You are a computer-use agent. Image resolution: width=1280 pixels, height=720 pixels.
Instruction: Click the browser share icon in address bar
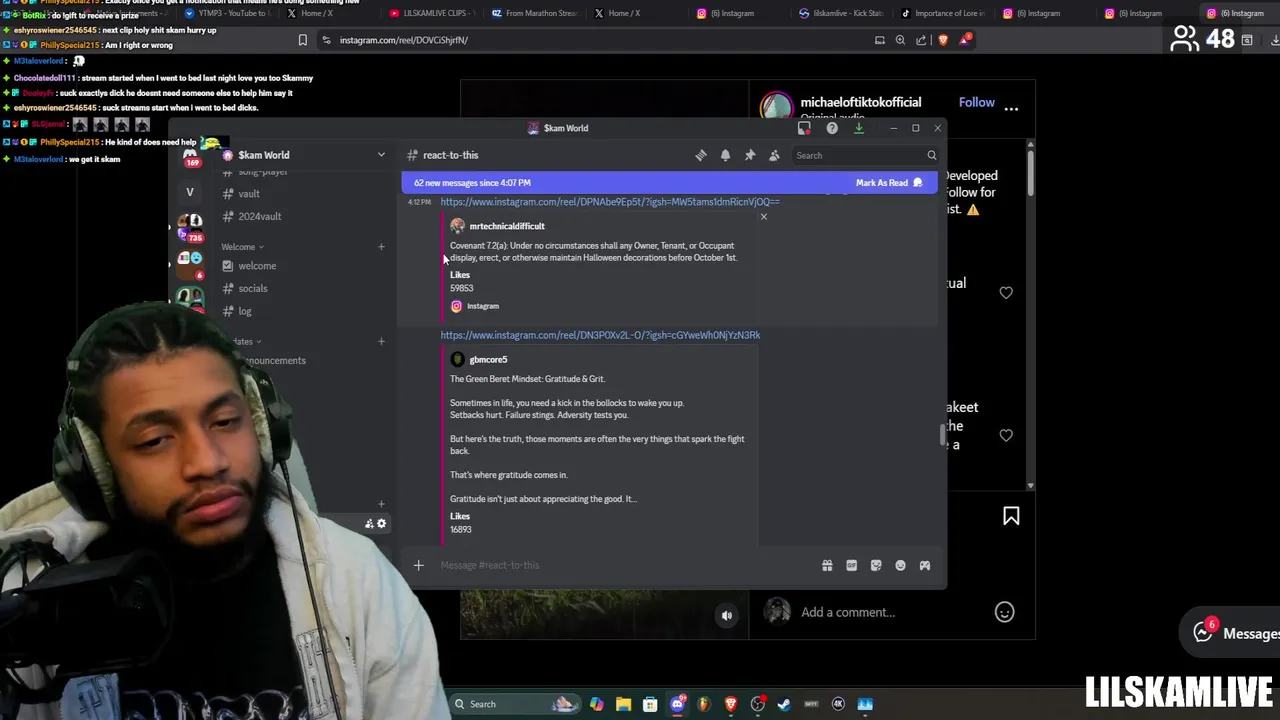coord(921,40)
